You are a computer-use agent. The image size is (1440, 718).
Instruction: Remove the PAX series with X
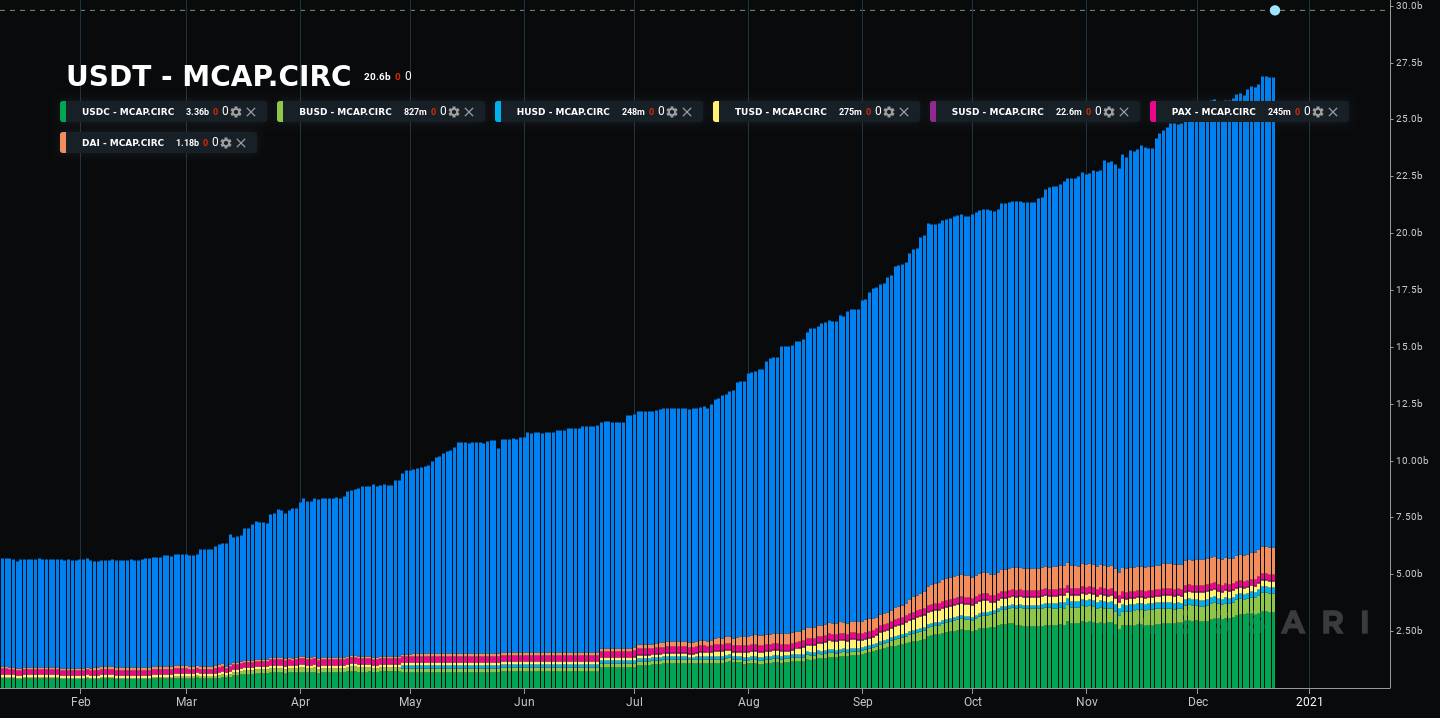(x=1333, y=112)
